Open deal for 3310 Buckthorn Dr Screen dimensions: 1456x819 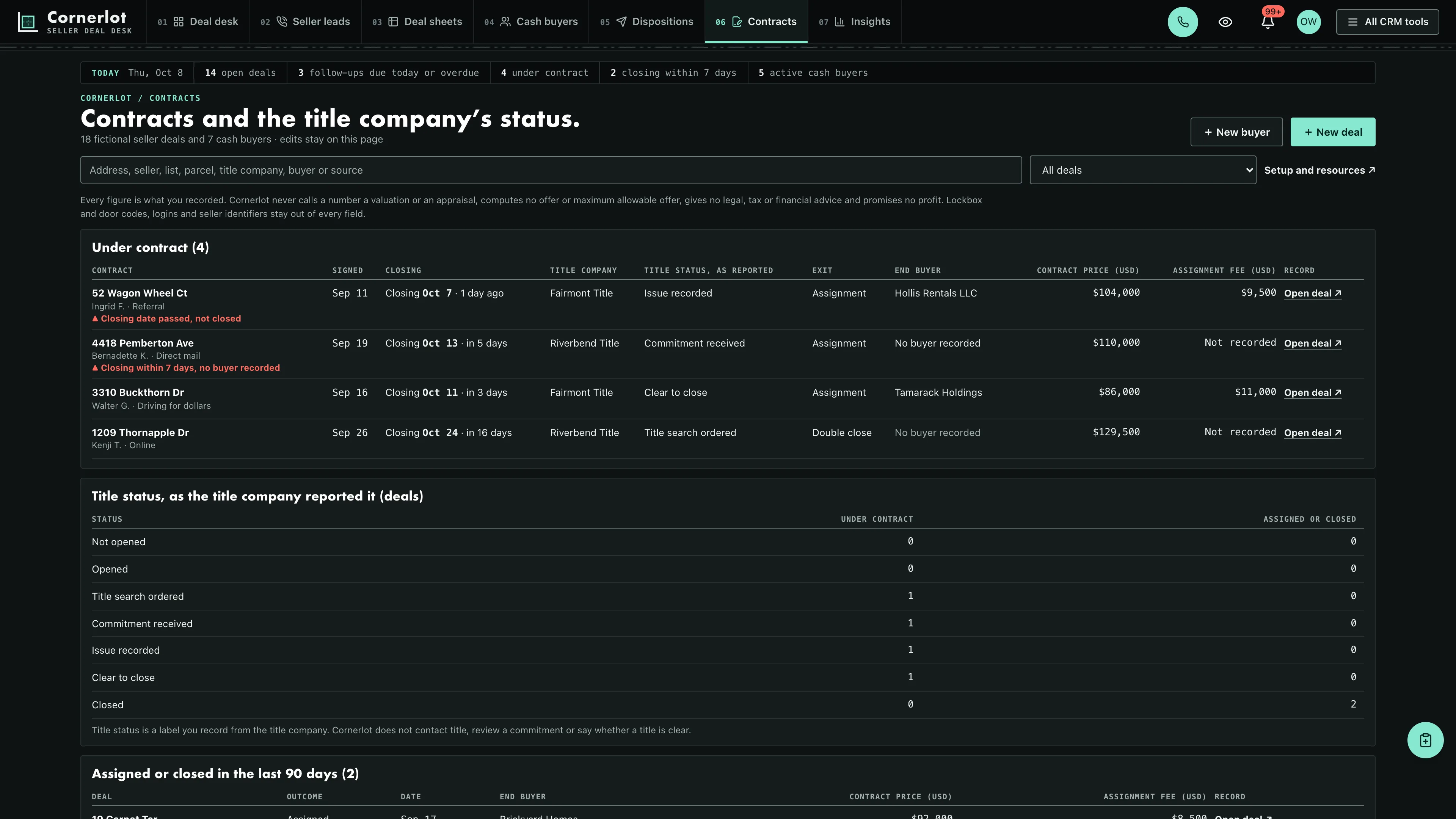pyautogui.click(x=1312, y=392)
